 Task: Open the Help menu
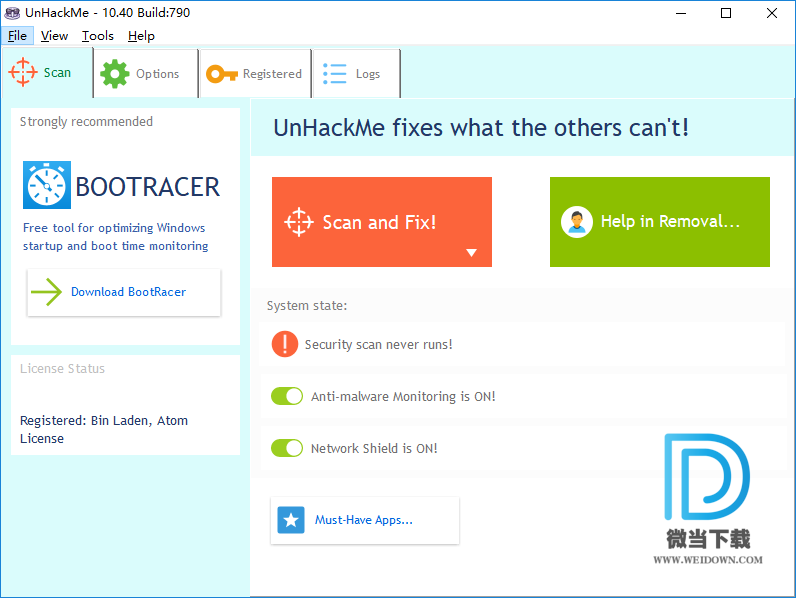(x=141, y=36)
